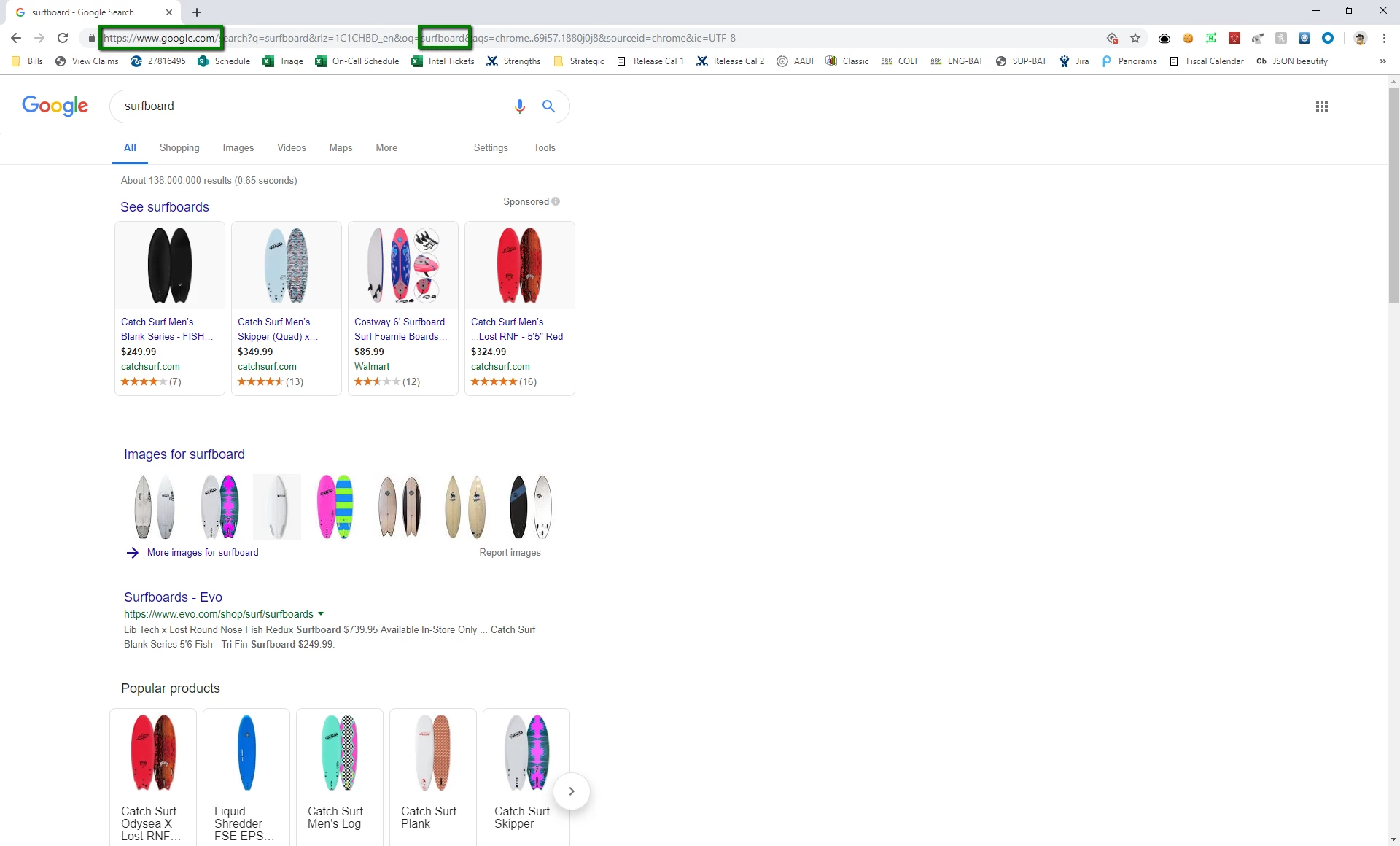Open Chrome's three-dot menu
This screenshot has height=846, width=1400.
point(1384,38)
